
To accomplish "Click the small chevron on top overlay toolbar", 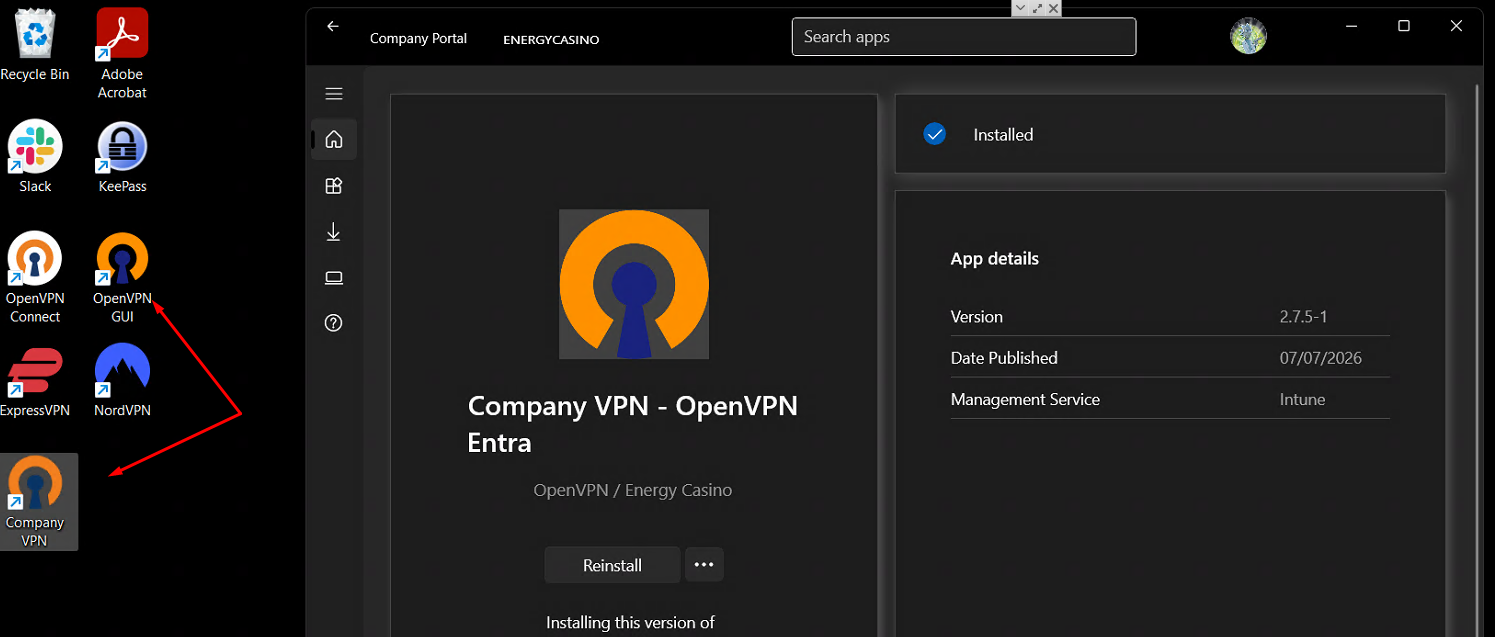I will click(x=1020, y=7).
